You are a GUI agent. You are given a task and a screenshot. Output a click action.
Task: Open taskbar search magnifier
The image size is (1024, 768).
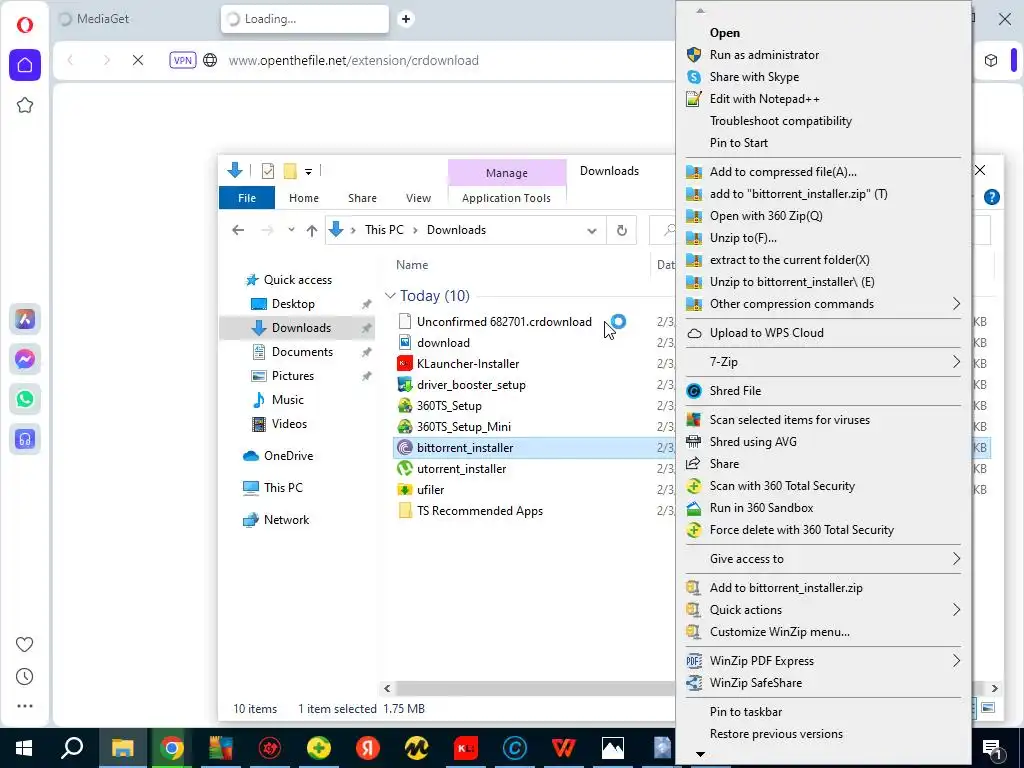point(72,748)
